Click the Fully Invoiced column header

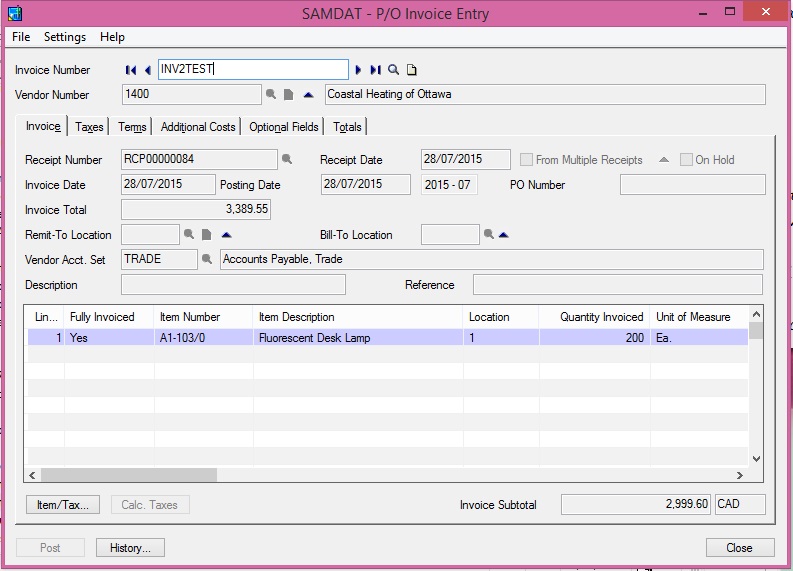[109, 317]
